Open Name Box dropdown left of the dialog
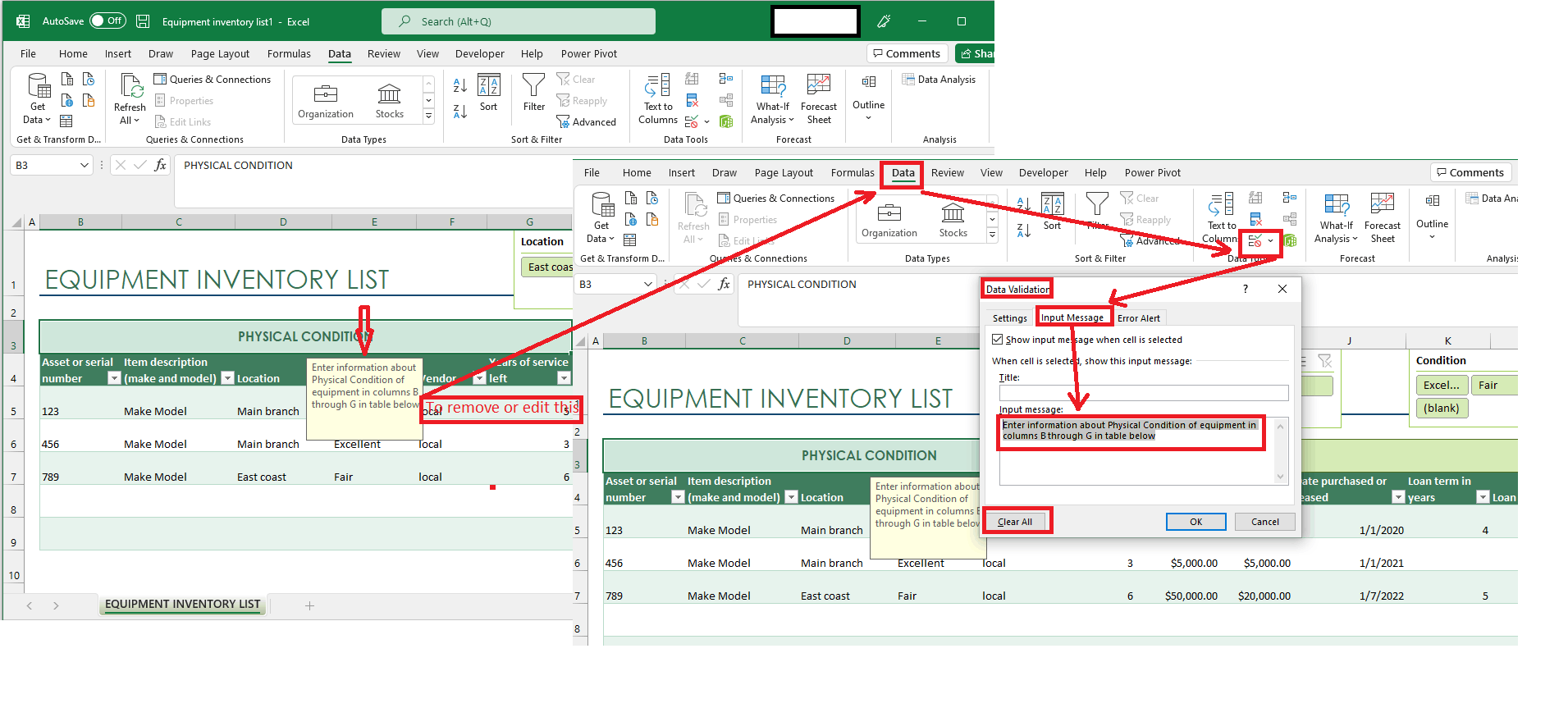 pos(647,285)
